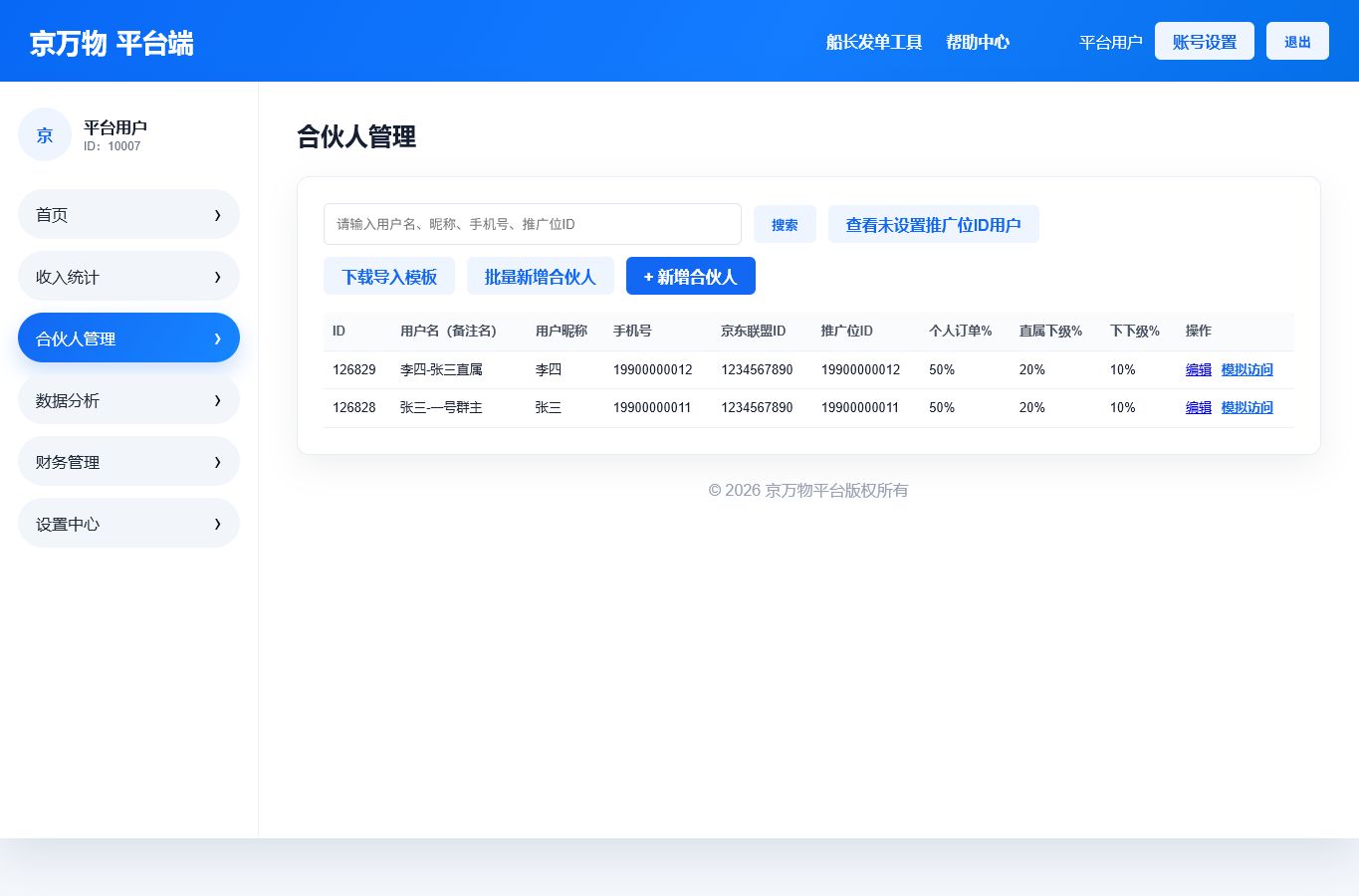Click chevron on 合伙人管理 sidebar item
The width and height of the screenshot is (1359, 896).
(x=217, y=338)
